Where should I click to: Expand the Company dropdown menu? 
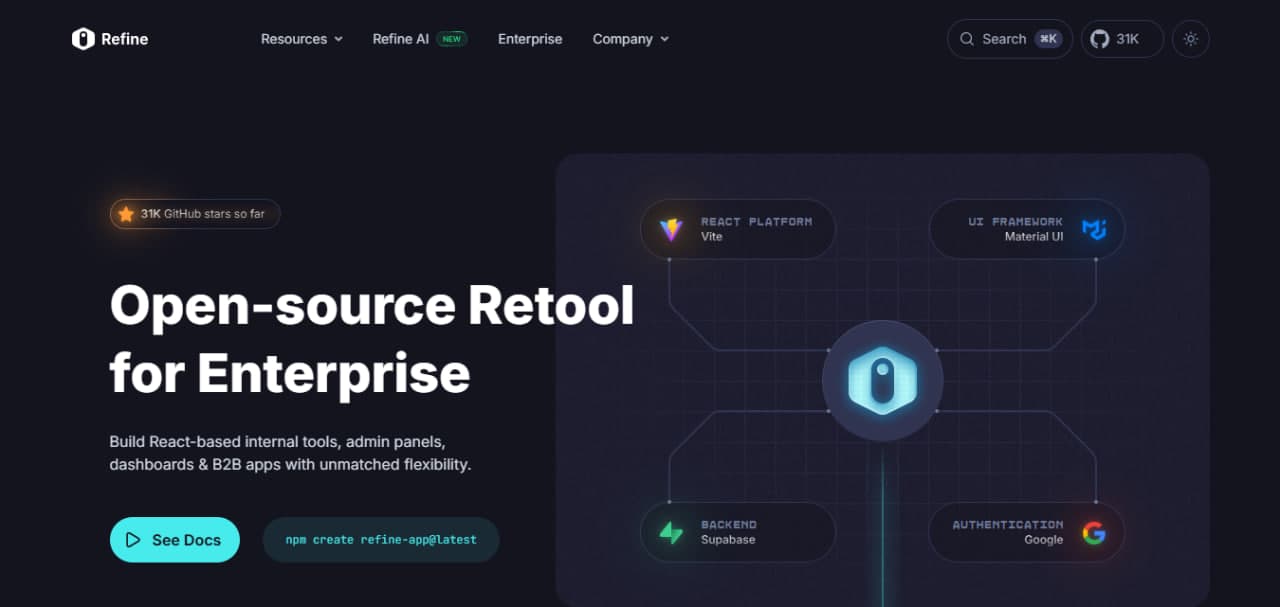click(631, 39)
